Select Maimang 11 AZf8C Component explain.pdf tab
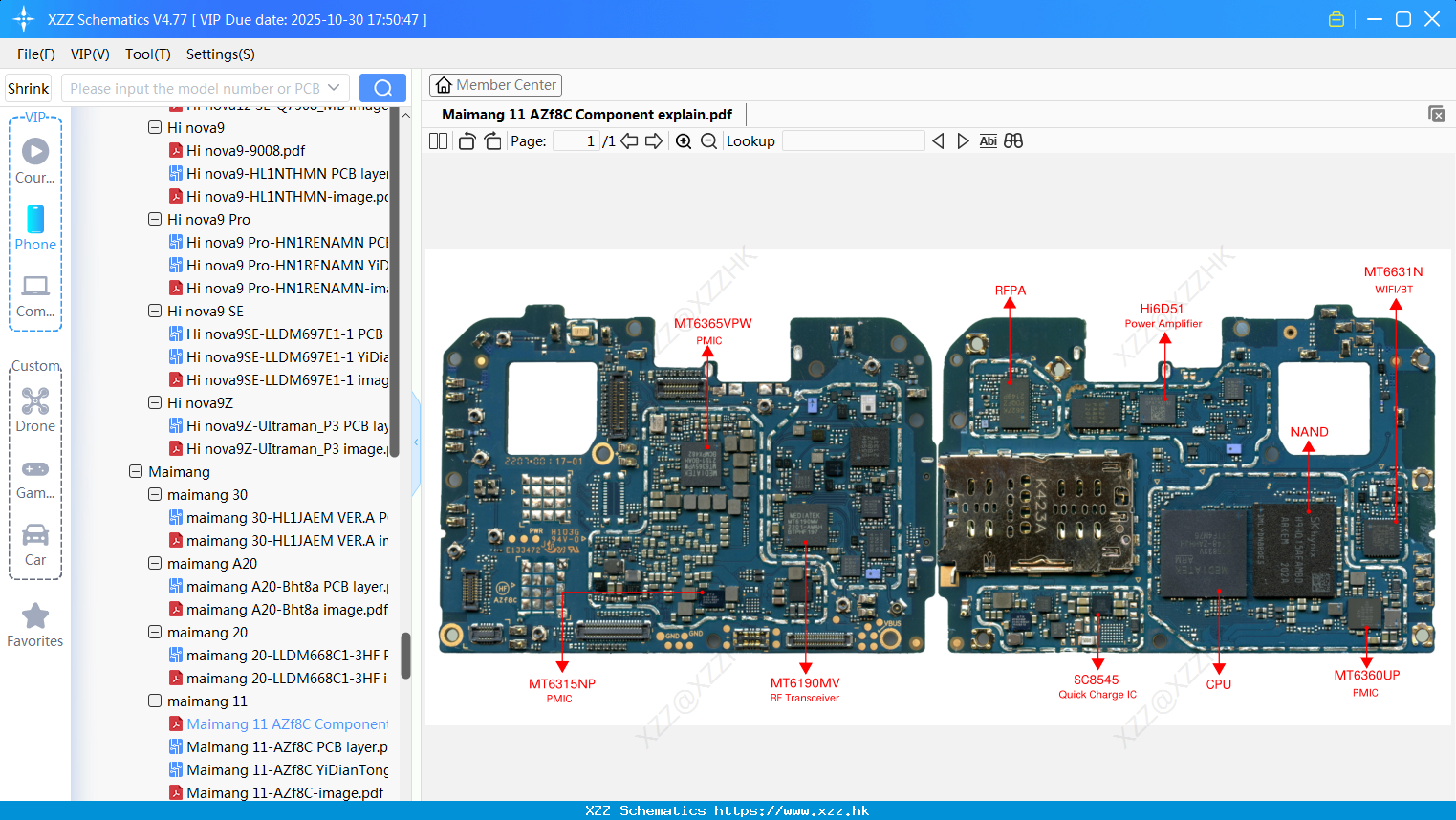This screenshot has height=820, width=1456. point(587,115)
